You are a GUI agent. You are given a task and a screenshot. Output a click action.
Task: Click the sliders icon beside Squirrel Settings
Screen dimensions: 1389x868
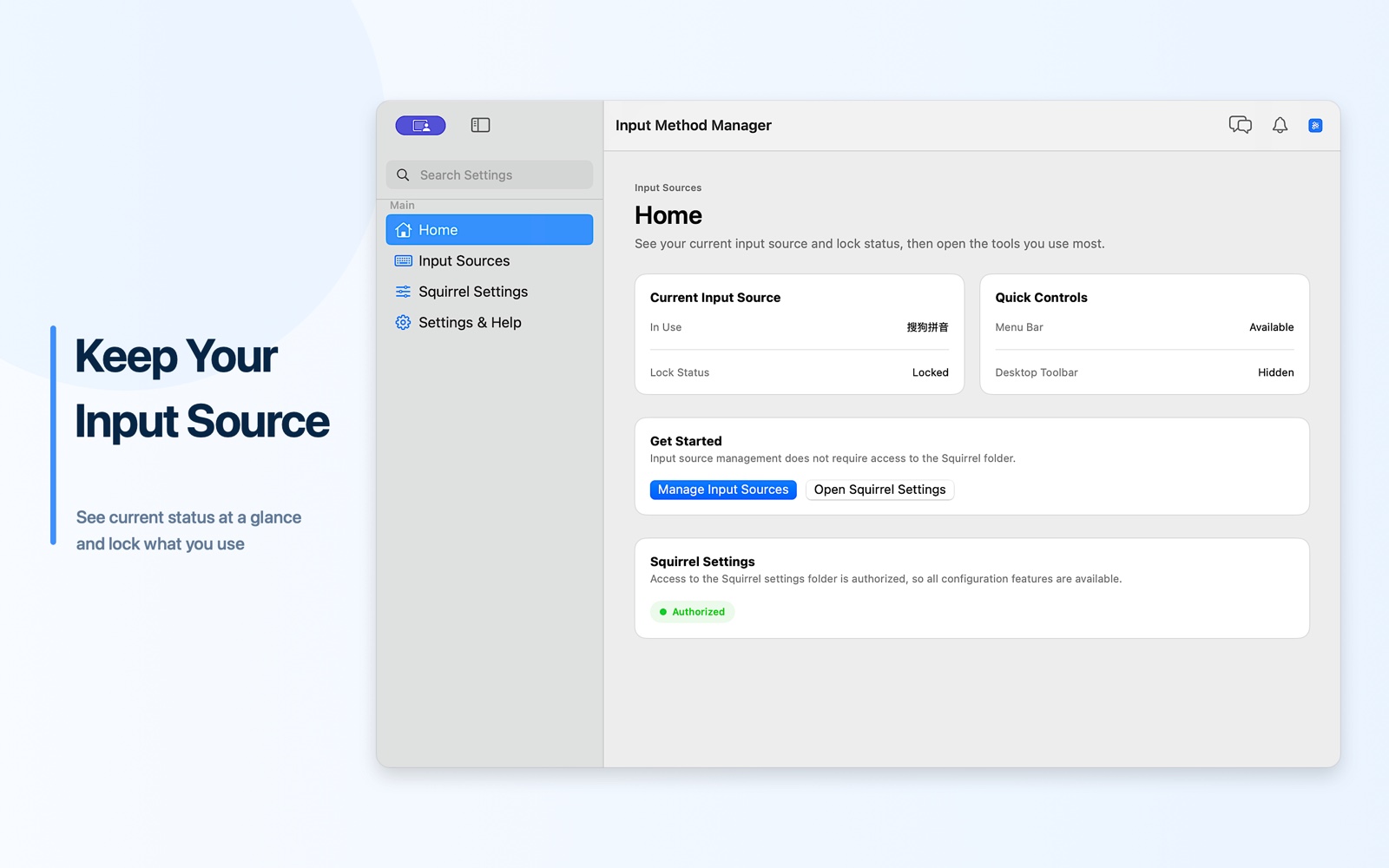[x=403, y=292]
